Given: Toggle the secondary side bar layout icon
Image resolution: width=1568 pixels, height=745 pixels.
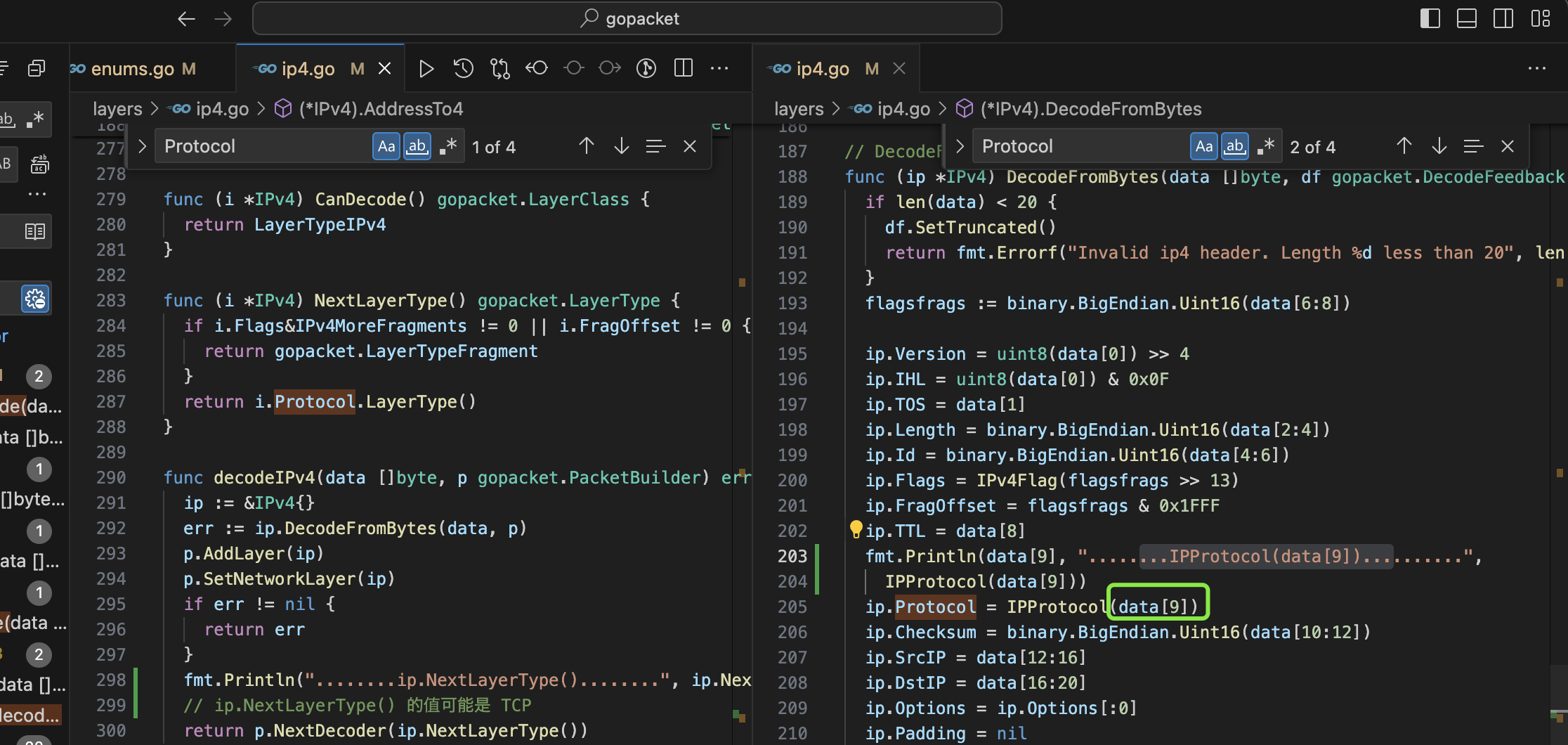Looking at the screenshot, I should click(1503, 18).
